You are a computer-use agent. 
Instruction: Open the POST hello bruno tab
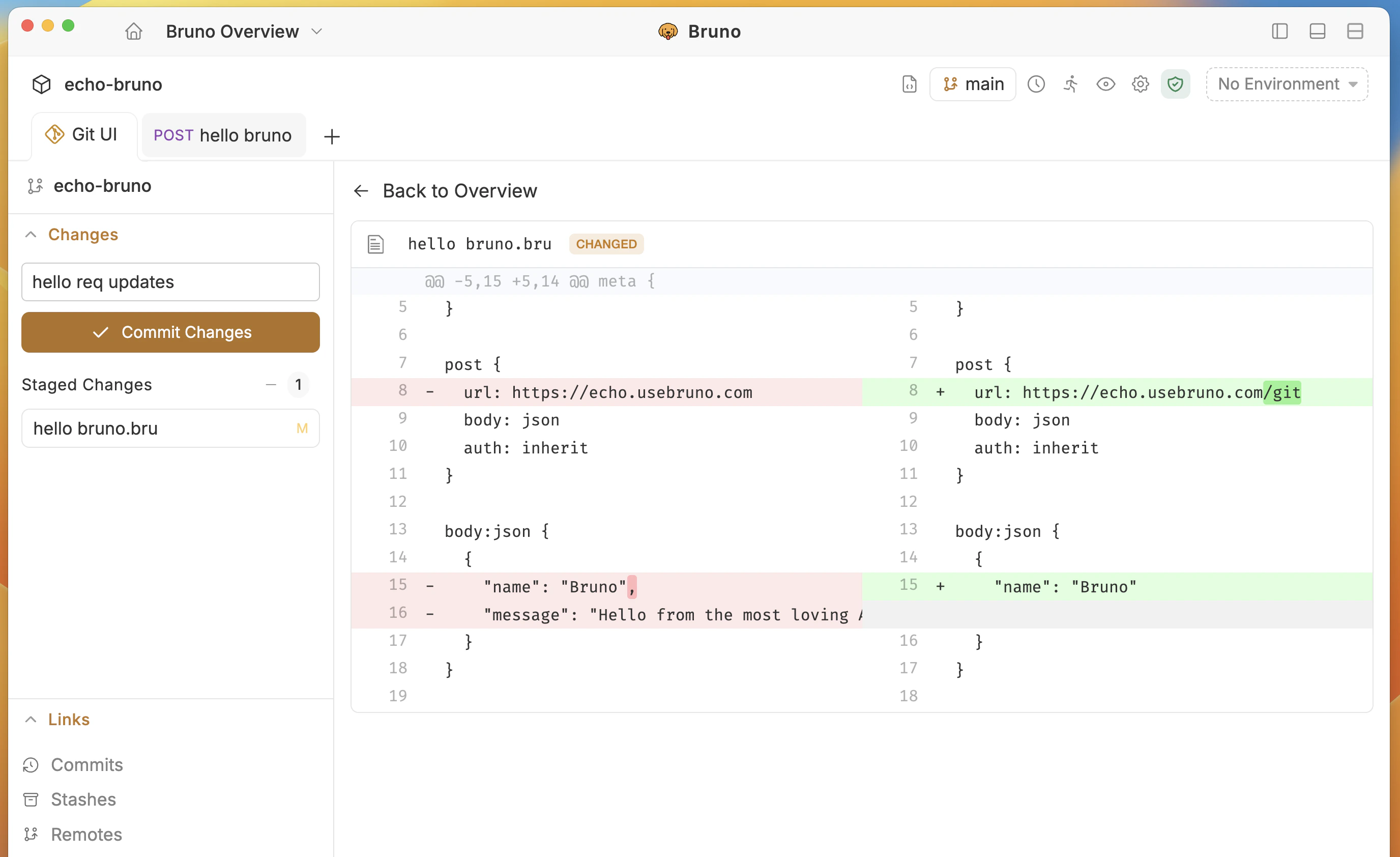[x=223, y=135]
